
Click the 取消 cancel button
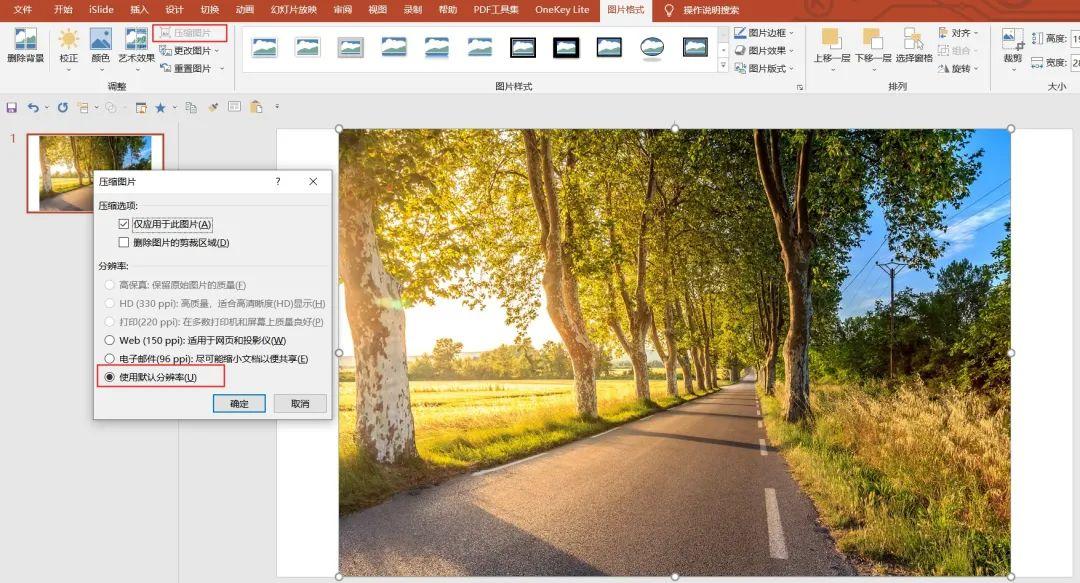click(300, 404)
